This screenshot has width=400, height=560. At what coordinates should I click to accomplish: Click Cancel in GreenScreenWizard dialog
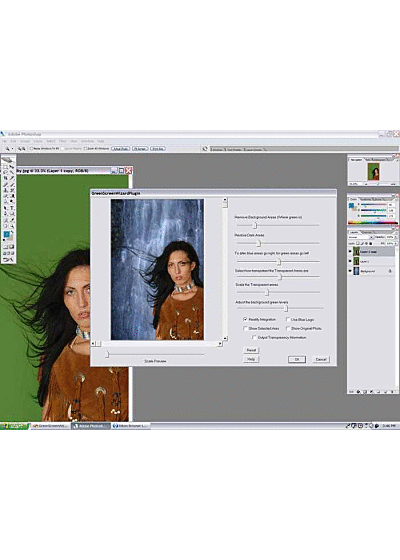click(321, 359)
